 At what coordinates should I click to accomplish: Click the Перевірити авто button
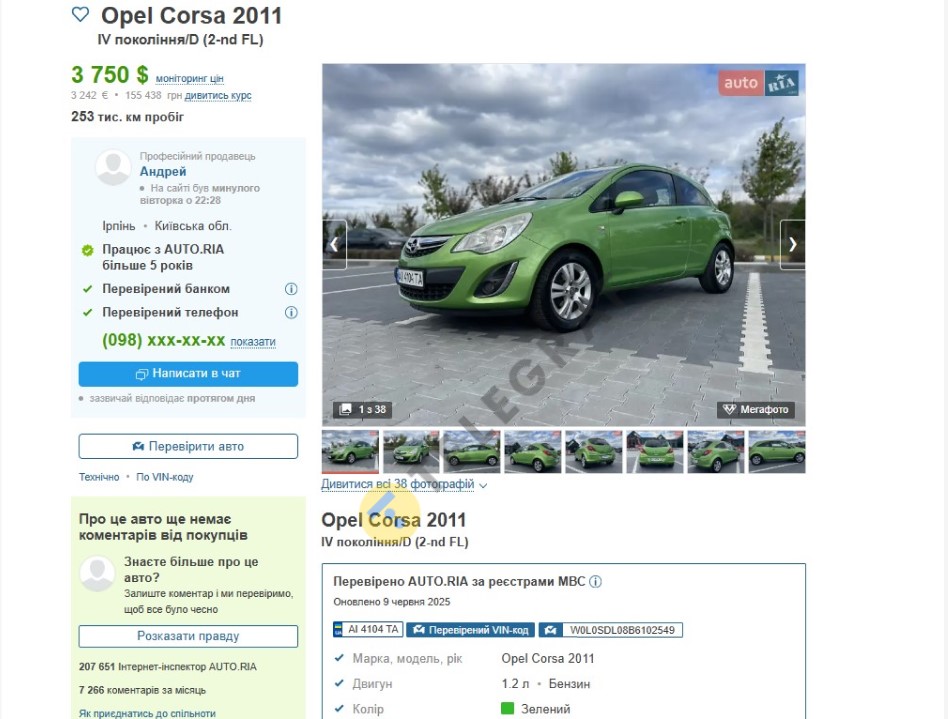(x=188, y=446)
